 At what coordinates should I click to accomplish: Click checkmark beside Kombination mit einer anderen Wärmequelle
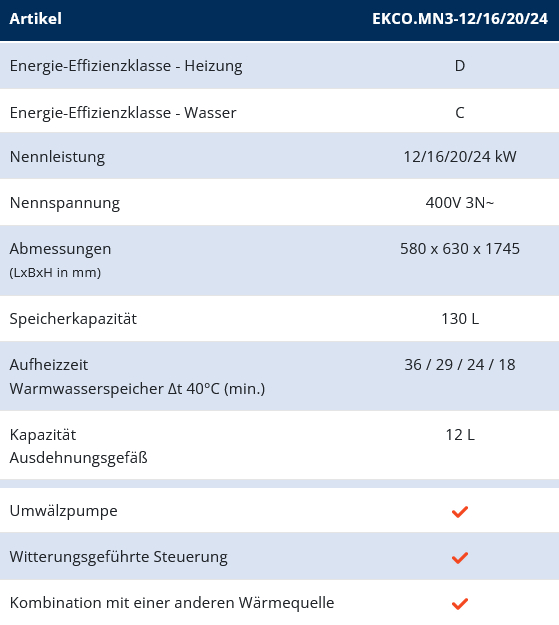(460, 603)
